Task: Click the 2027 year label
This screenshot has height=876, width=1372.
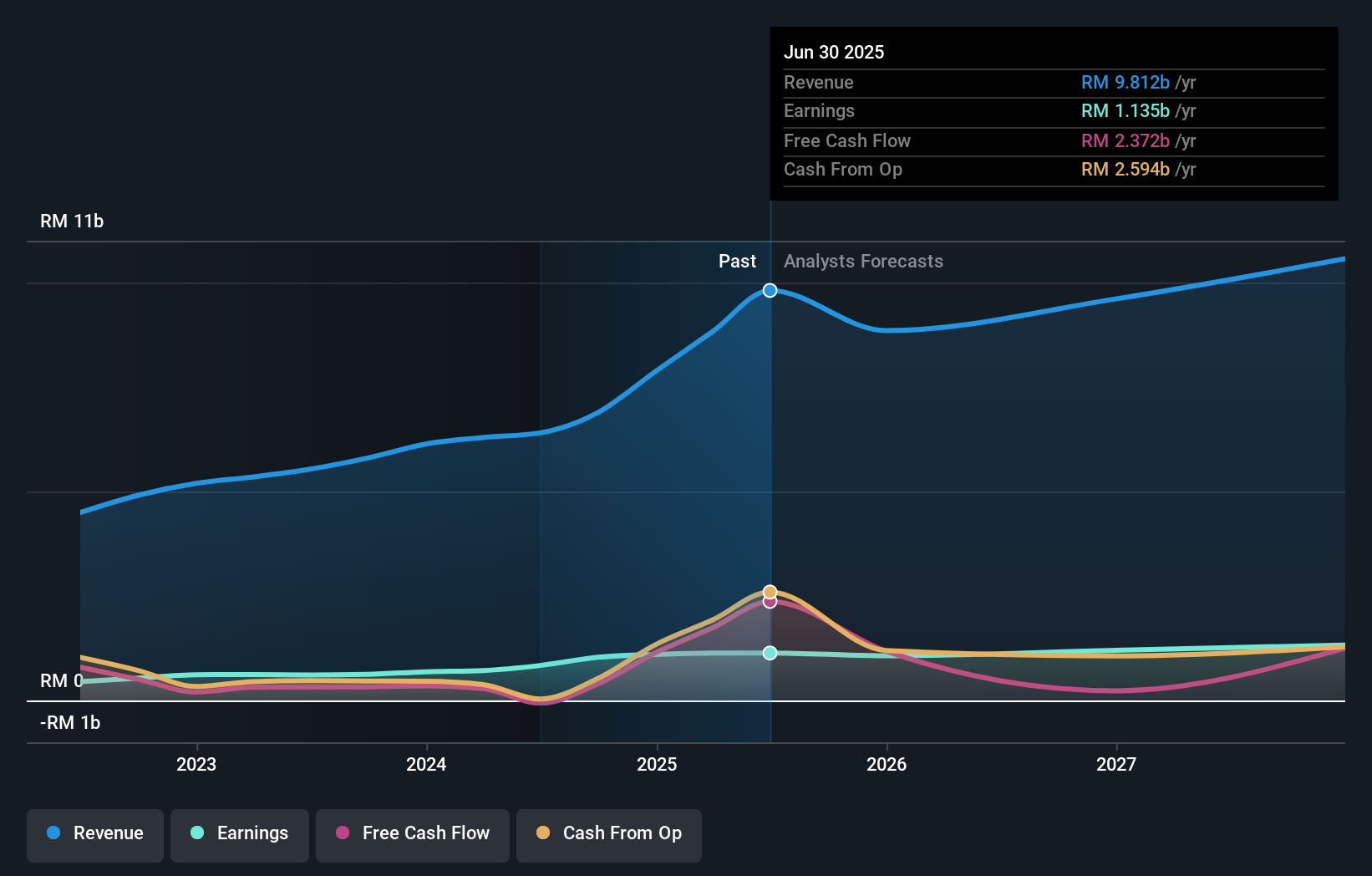Action: (x=1118, y=763)
